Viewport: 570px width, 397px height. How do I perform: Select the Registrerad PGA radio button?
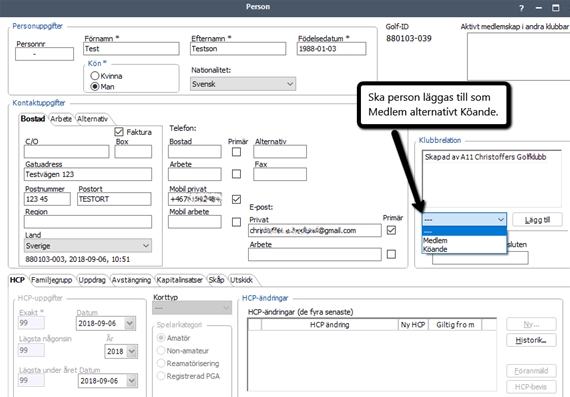161,376
